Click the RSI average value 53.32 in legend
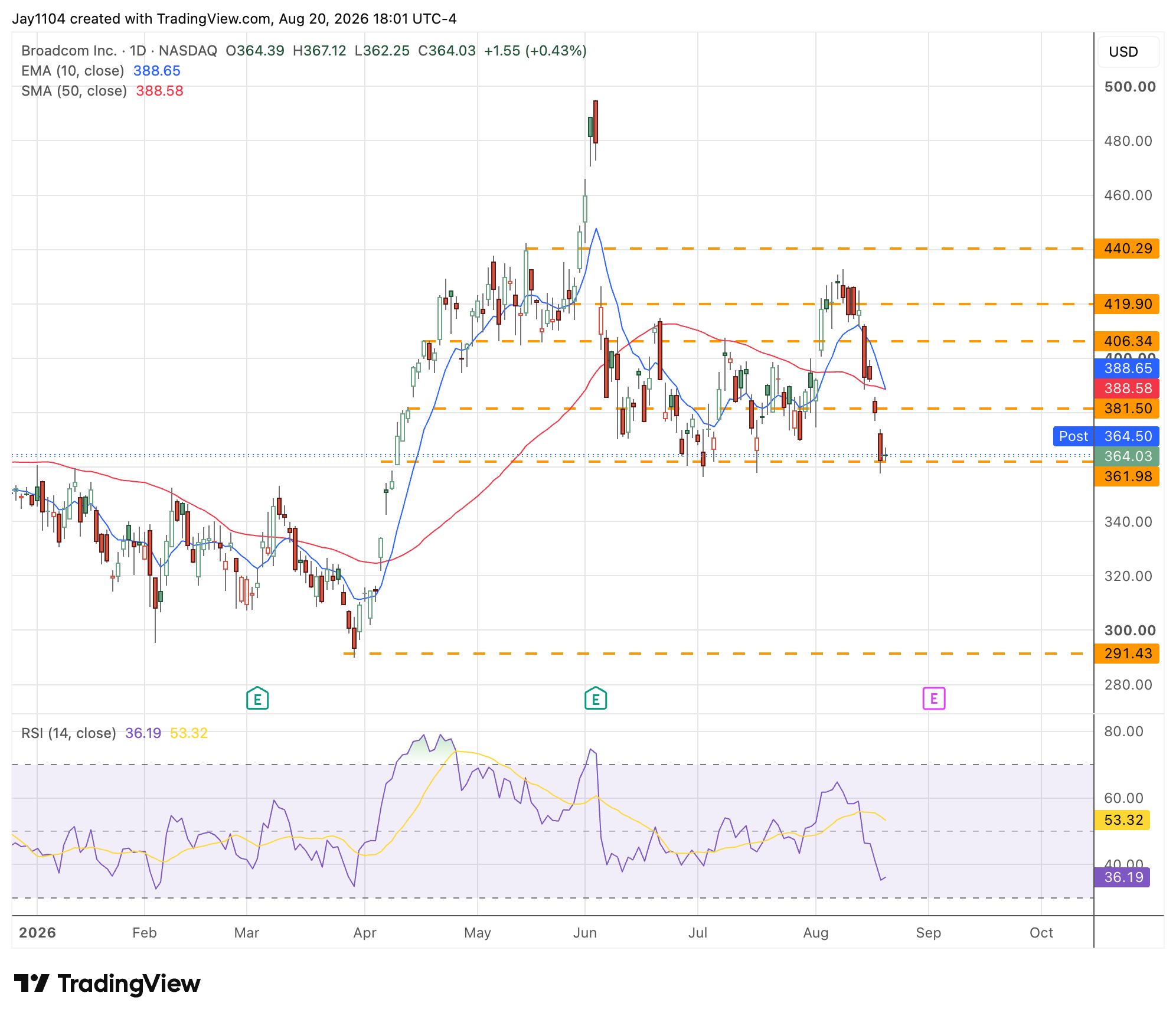The width and height of the screenshot is (1176, 1019). pos(189,733)
